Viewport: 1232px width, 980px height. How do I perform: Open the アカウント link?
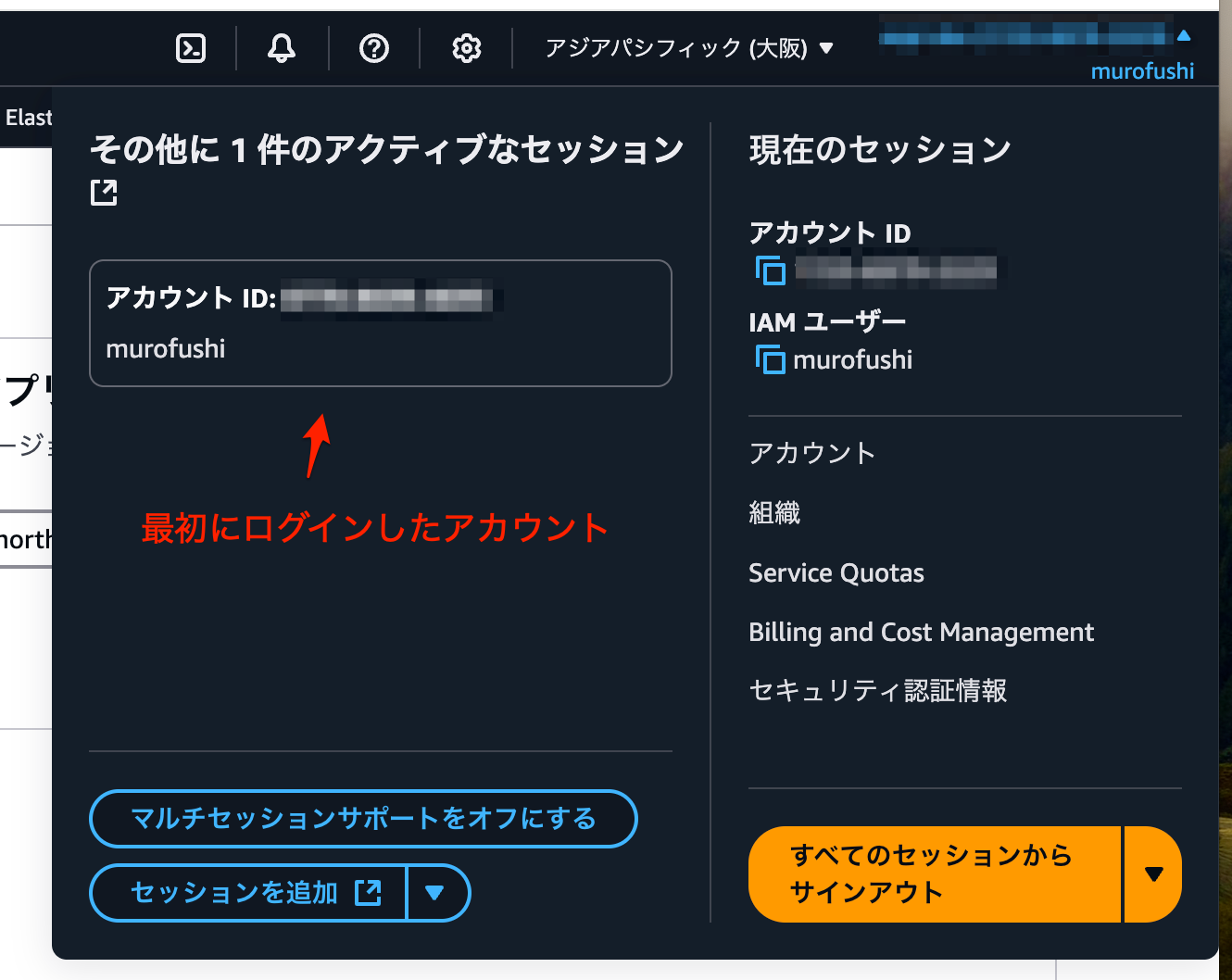point(811,453)
